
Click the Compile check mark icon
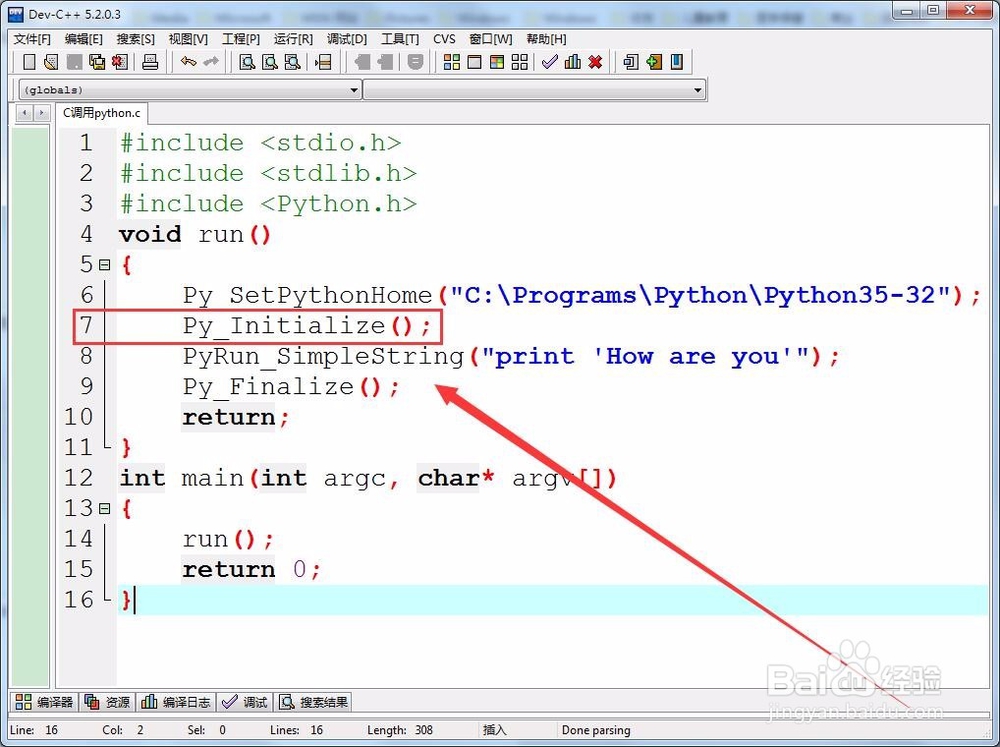click(x=549, y=62)
